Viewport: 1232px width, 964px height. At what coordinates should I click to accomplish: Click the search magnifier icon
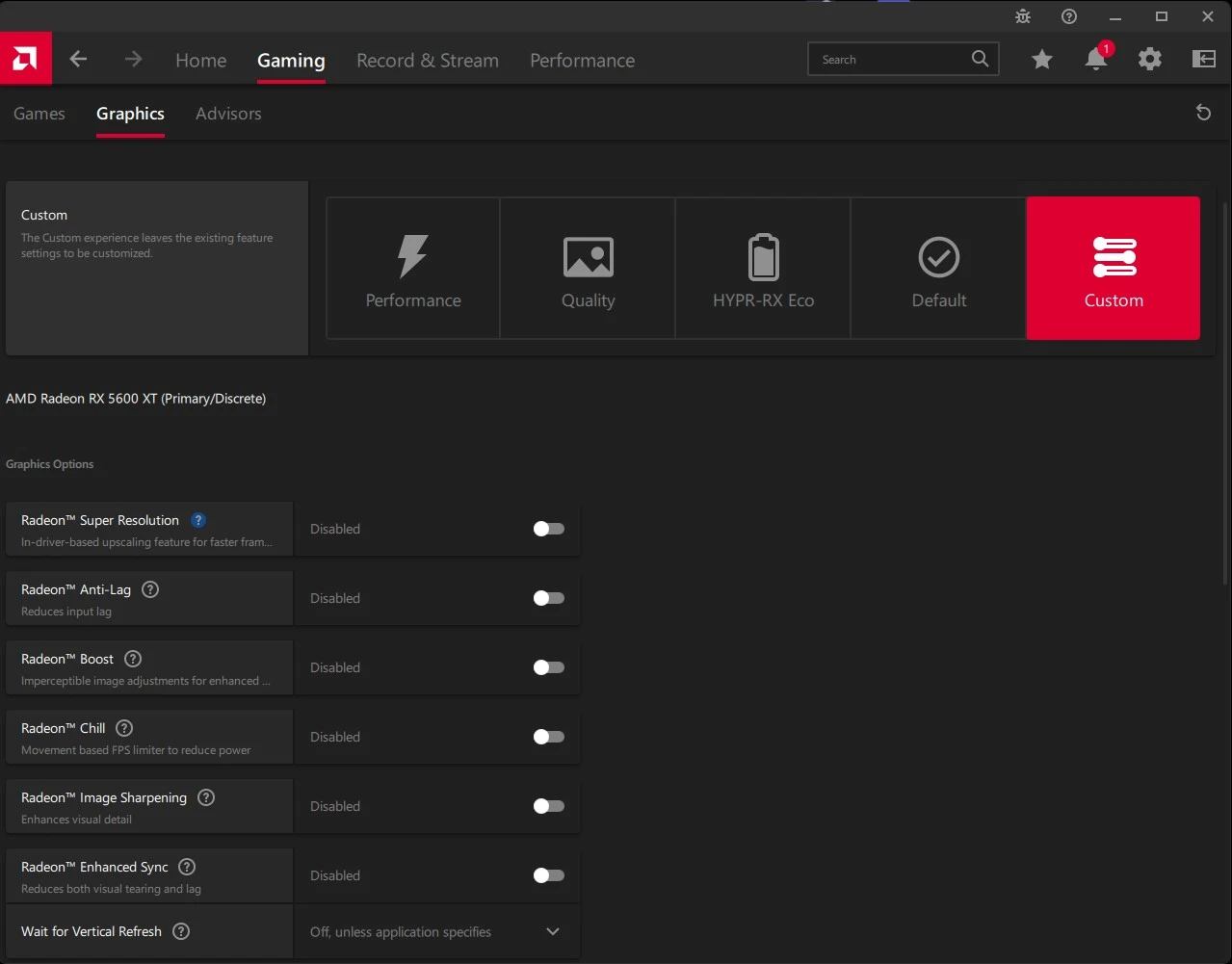click(x=980, y=59)
